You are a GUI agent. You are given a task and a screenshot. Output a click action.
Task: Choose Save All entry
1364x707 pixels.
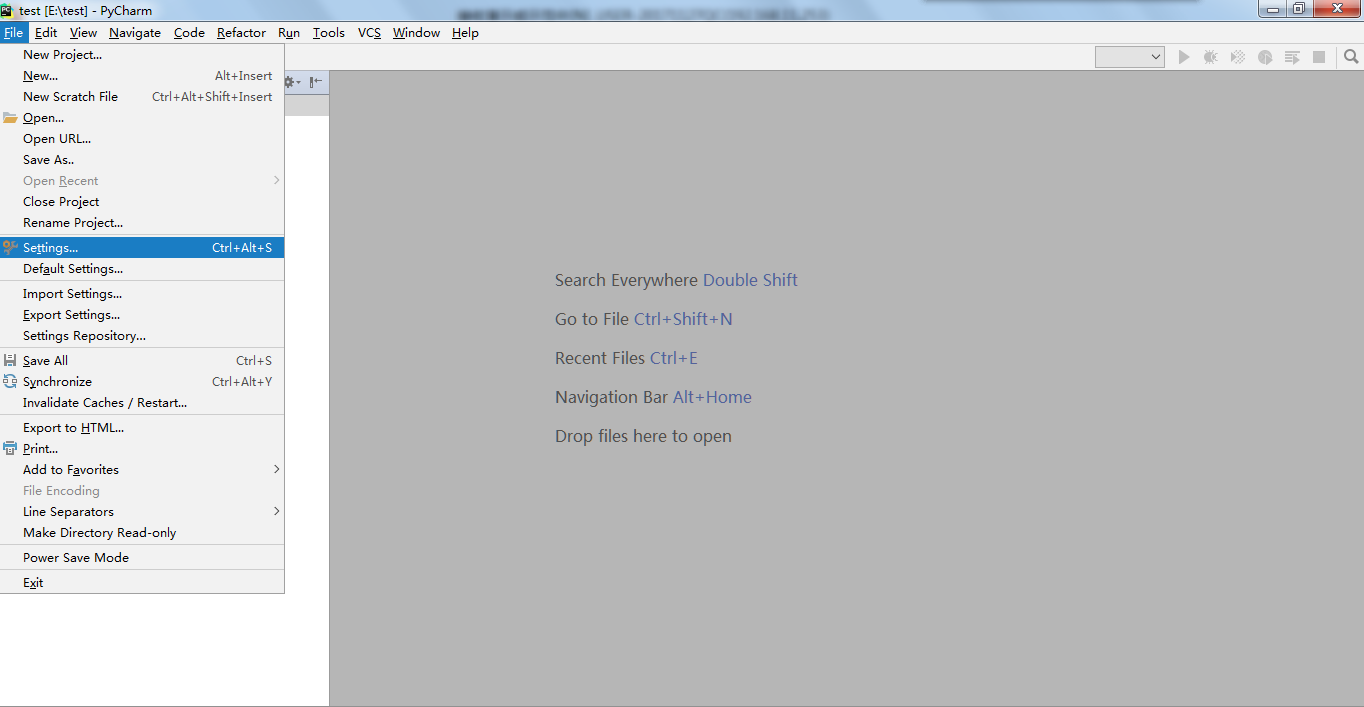coord(142,361)
